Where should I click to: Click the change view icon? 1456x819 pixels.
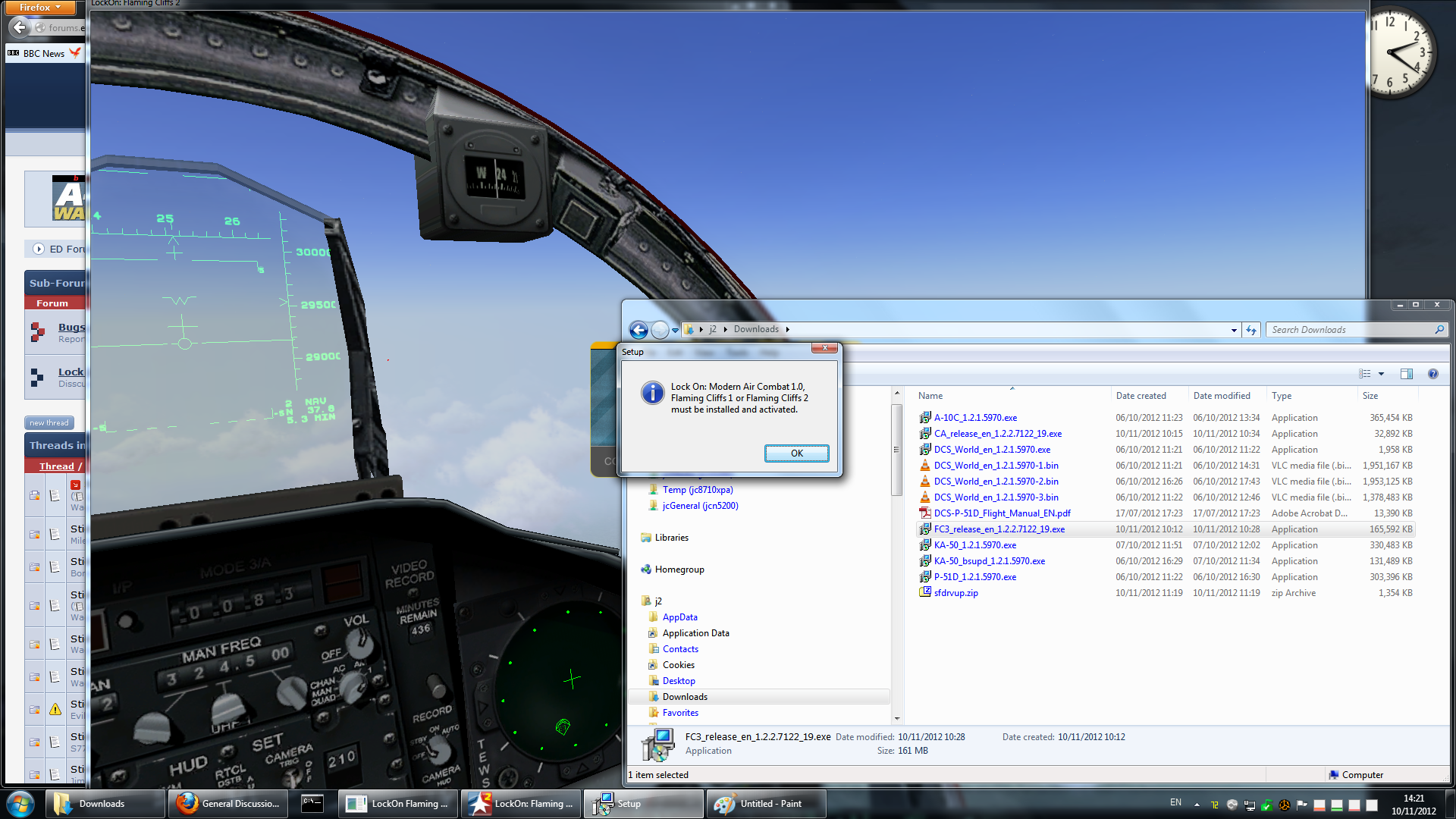tap(1365, 374)
